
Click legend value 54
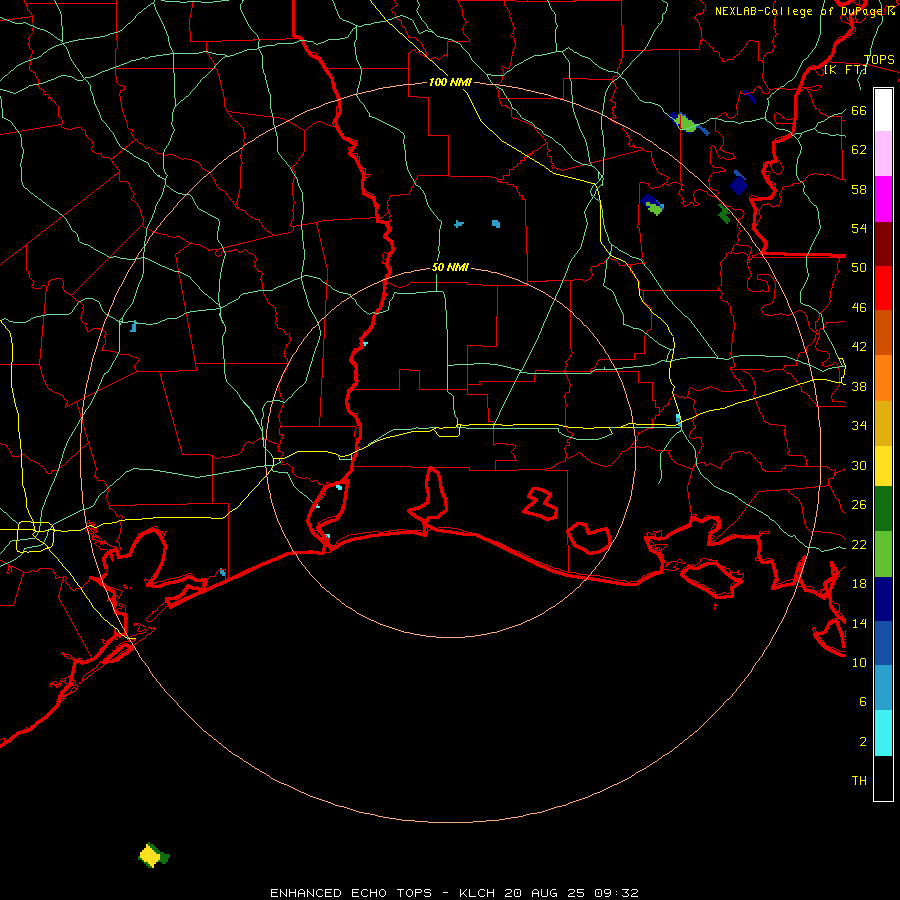(x=859, y=228)
